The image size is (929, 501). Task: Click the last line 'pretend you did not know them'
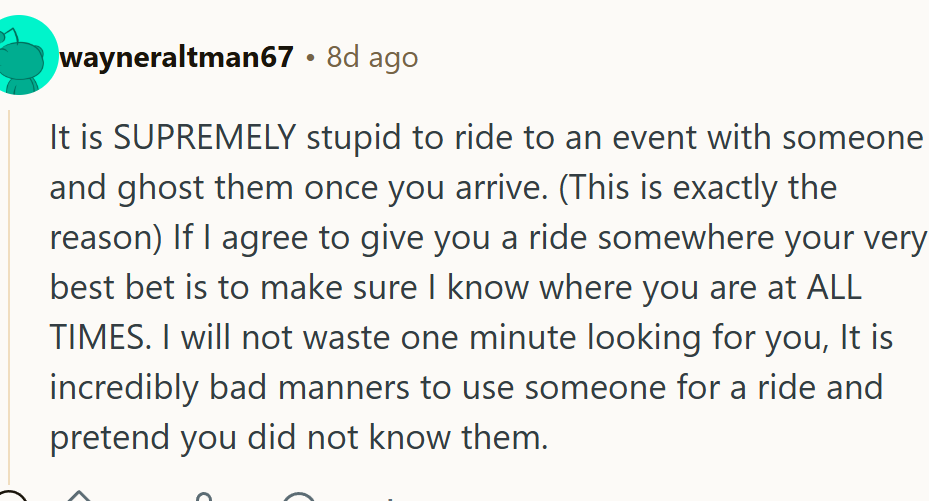(x=299, y=438)
